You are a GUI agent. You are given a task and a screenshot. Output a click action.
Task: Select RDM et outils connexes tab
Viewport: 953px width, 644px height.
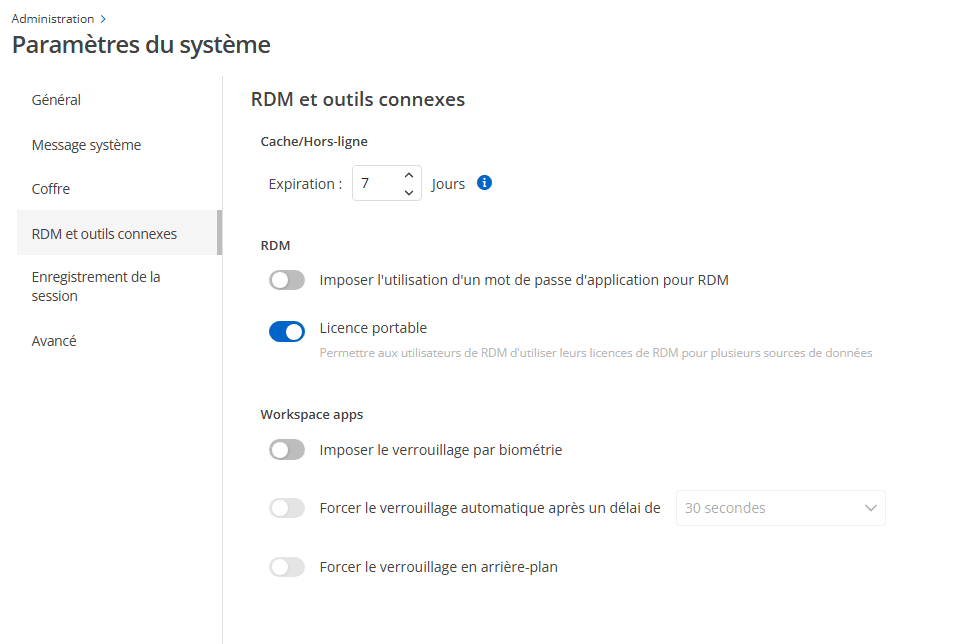click(104, 234)
